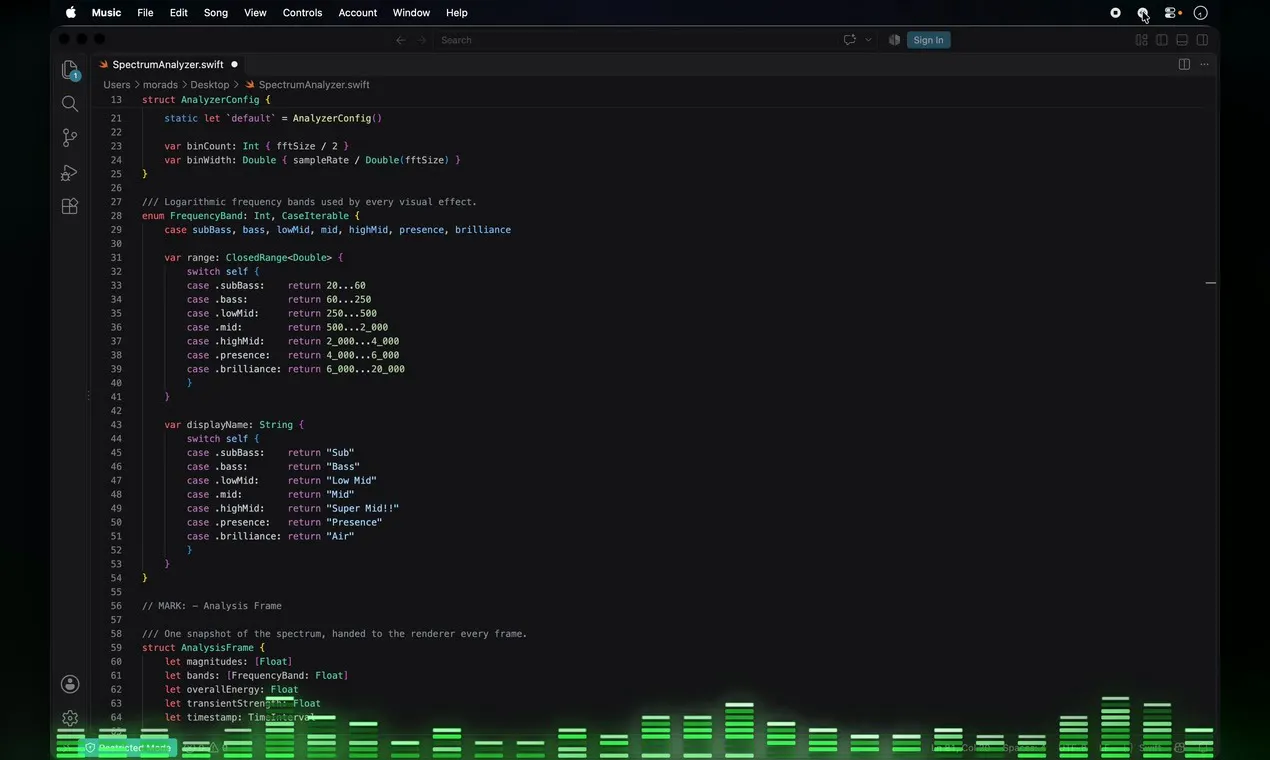Click the "Super Mid!!" string
Viewport: 1270px width, 760px height.
[362, 509]
